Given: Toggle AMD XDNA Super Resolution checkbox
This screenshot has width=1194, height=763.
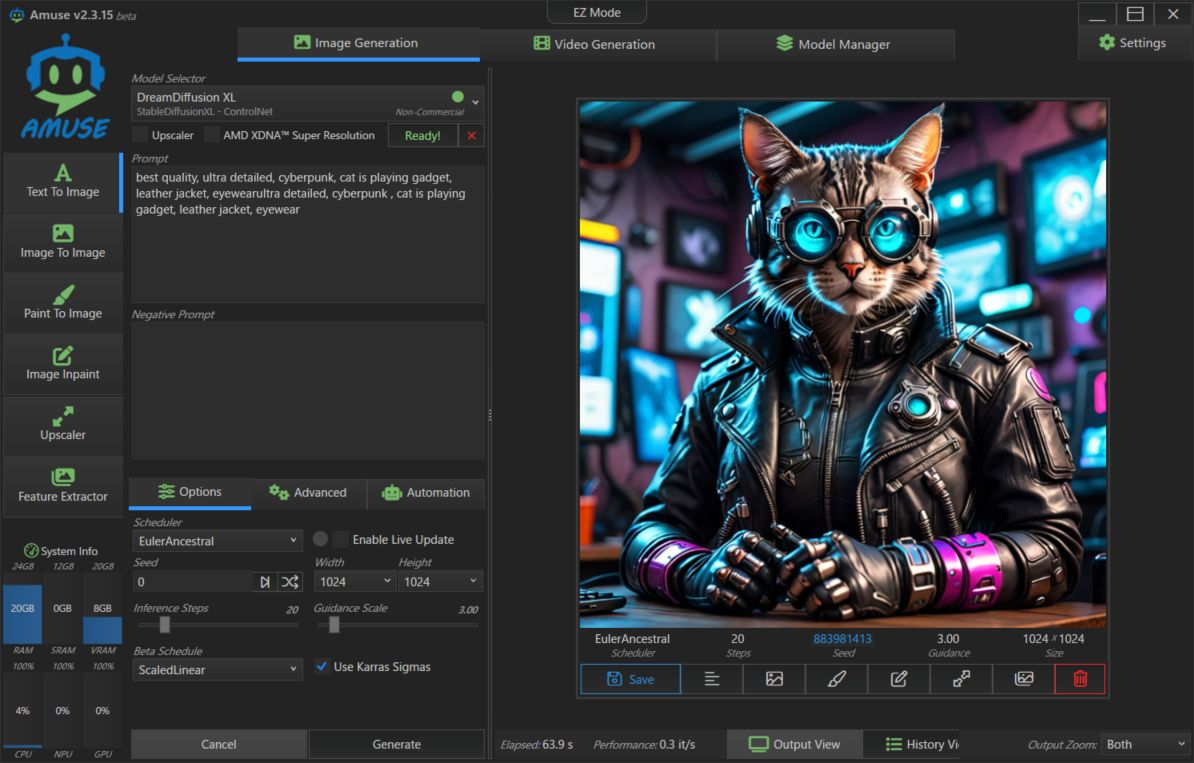Looking at the screenshot, I should click(212, 135).
